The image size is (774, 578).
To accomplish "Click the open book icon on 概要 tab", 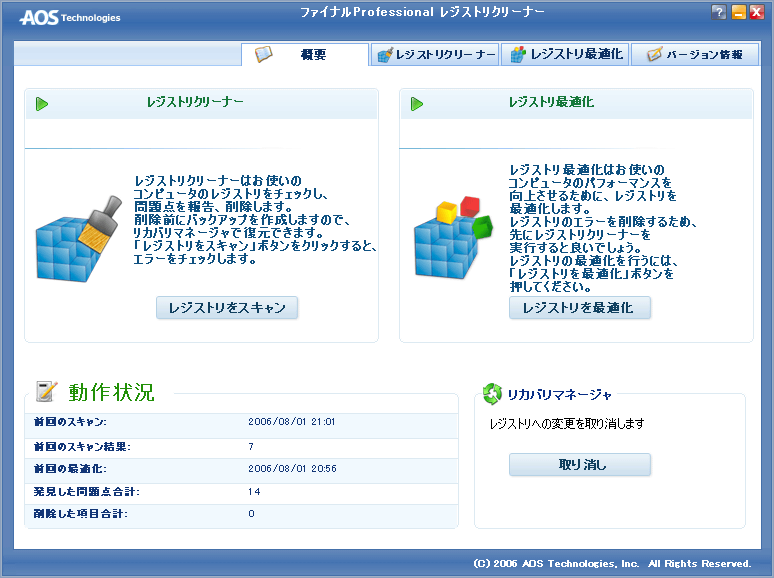I will coord(264,54).
